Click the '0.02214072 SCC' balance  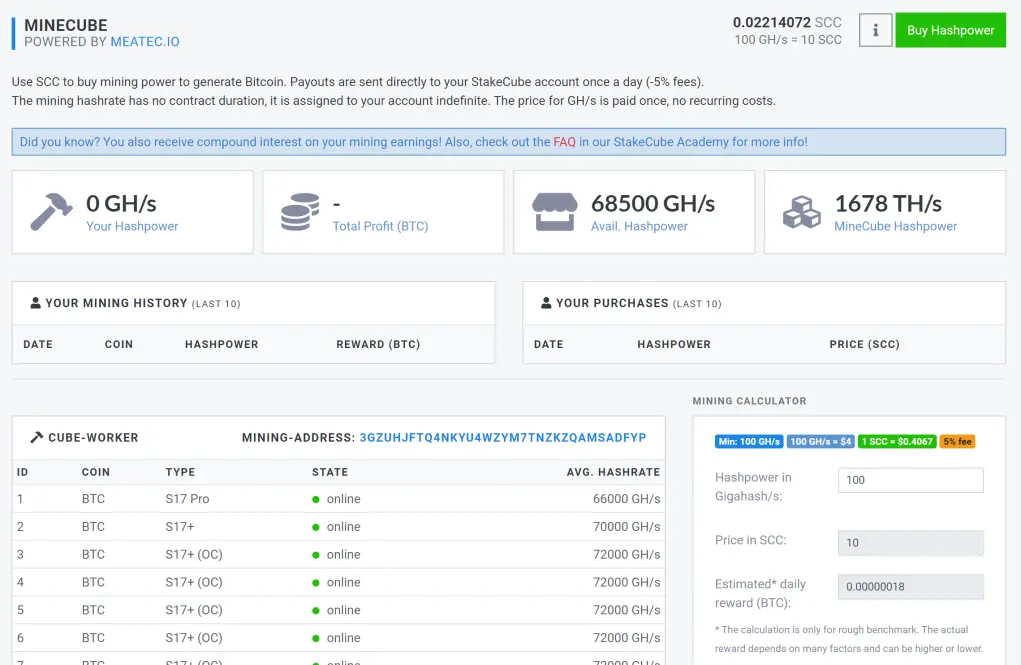[787, 22]
